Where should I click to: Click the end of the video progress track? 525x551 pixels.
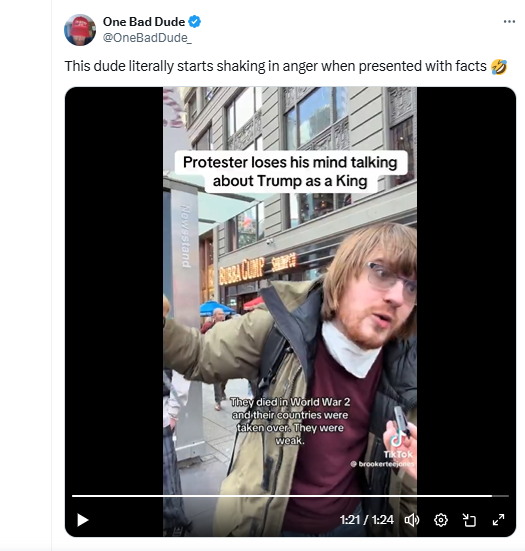(507, 496)
